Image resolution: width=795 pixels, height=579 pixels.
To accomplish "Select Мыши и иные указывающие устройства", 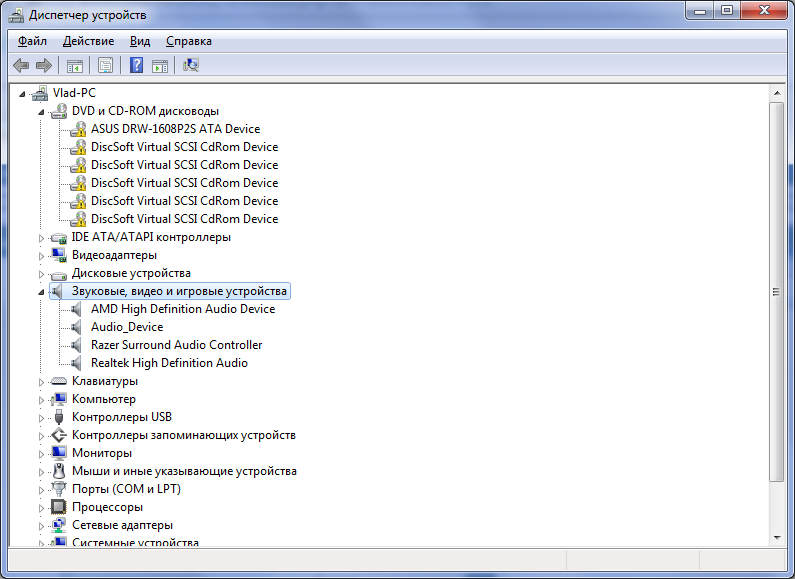I will [x=184, y=471].
